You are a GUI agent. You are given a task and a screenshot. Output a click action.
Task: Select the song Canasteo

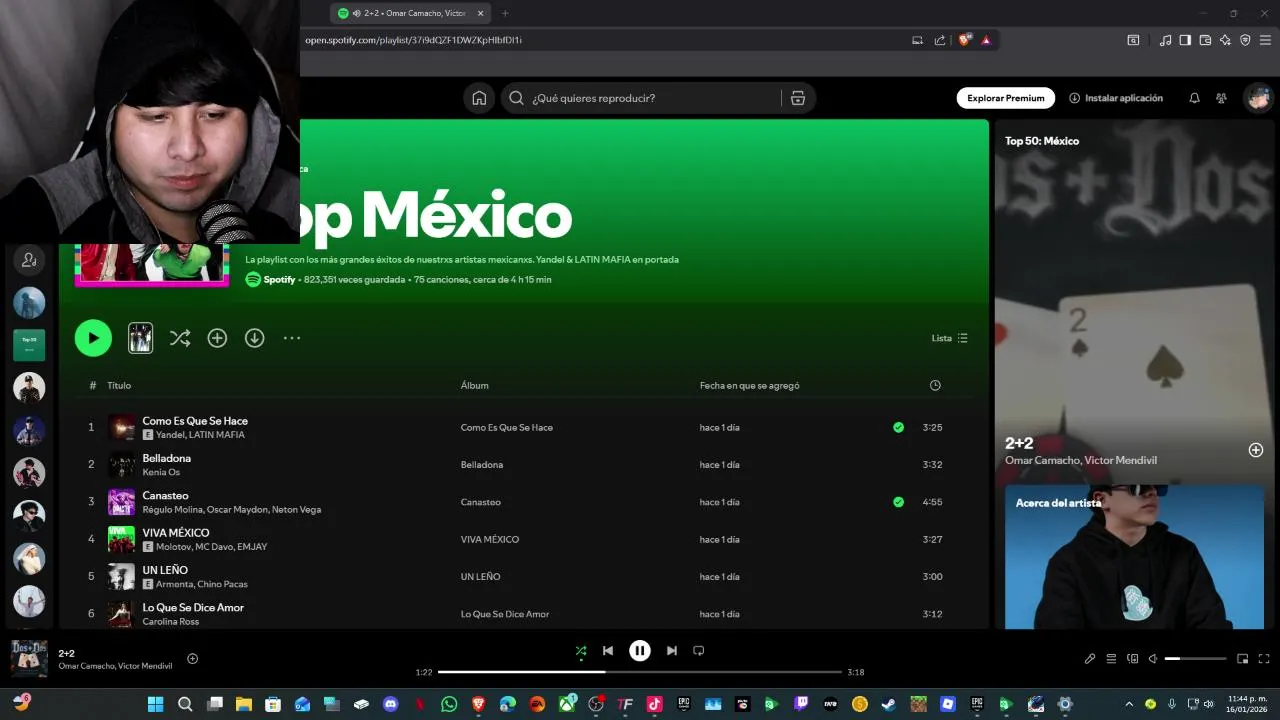[165, 495]
